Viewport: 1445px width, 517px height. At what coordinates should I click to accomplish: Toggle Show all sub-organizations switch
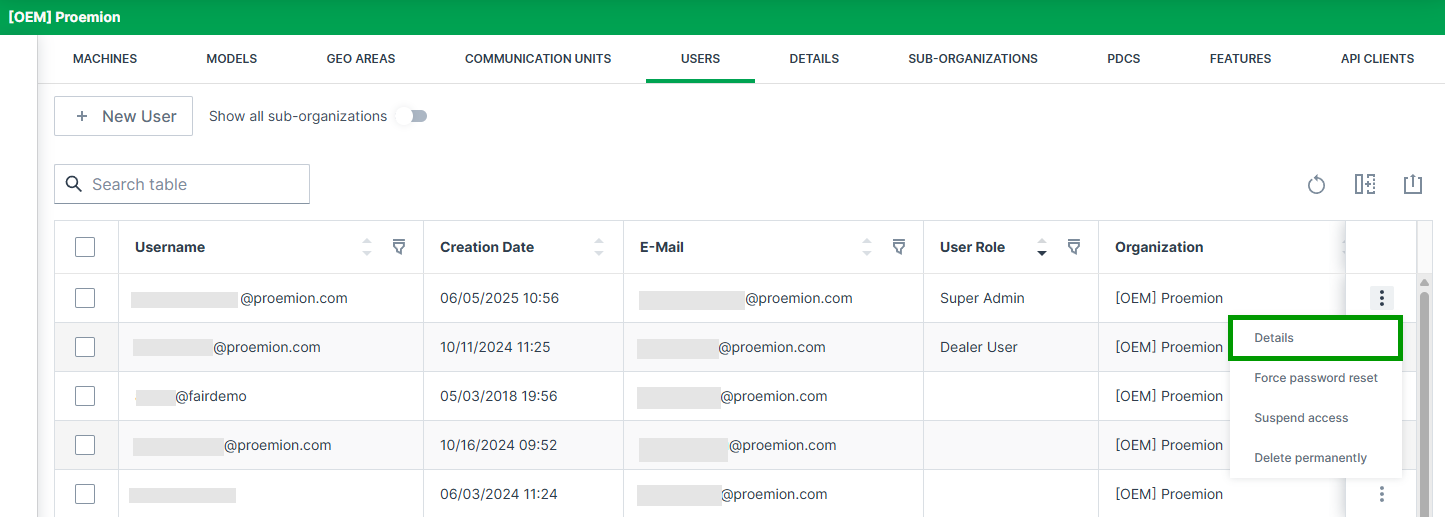412,116
